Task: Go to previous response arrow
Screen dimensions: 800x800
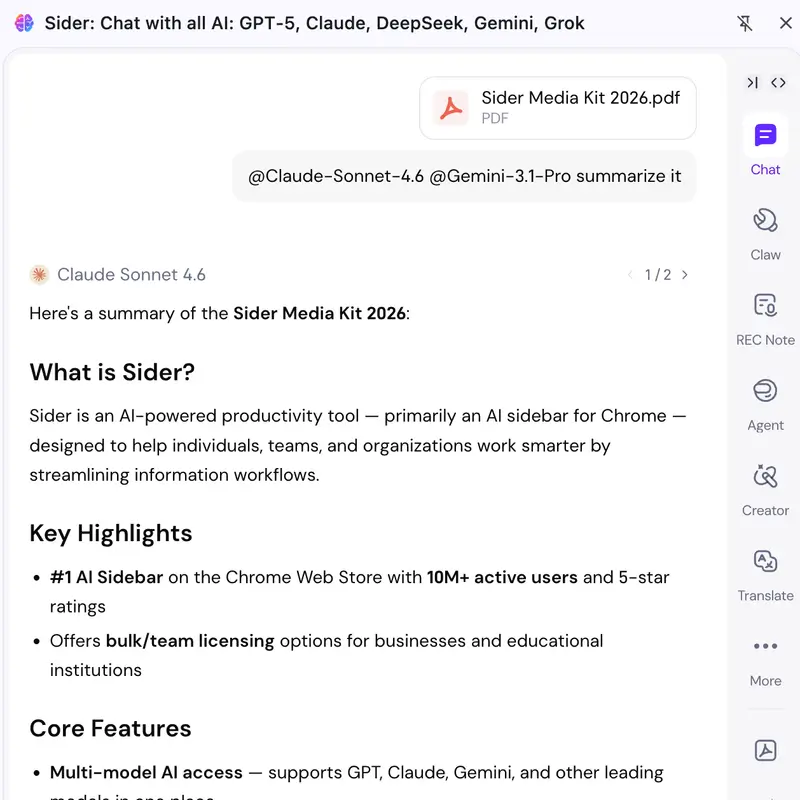Action: tap(630, 275)
